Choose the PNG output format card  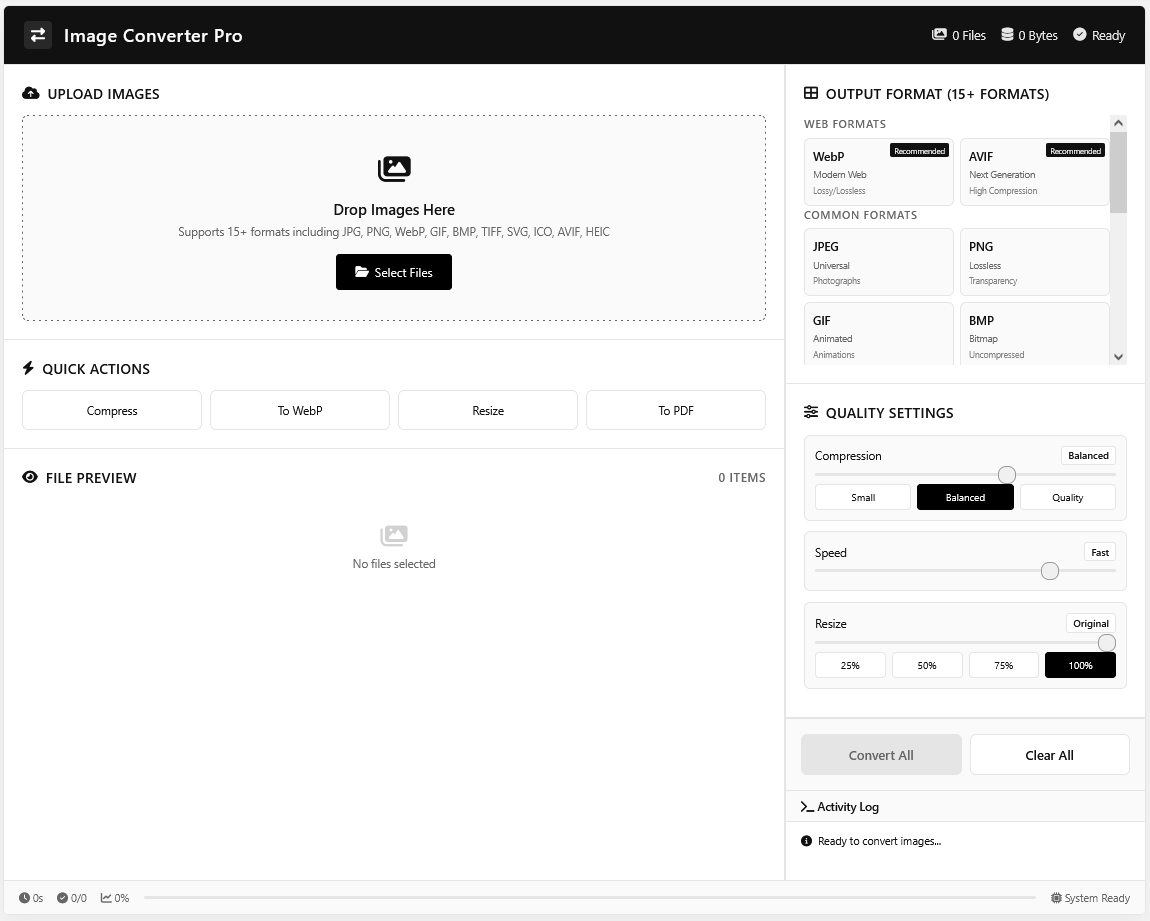1034,262
